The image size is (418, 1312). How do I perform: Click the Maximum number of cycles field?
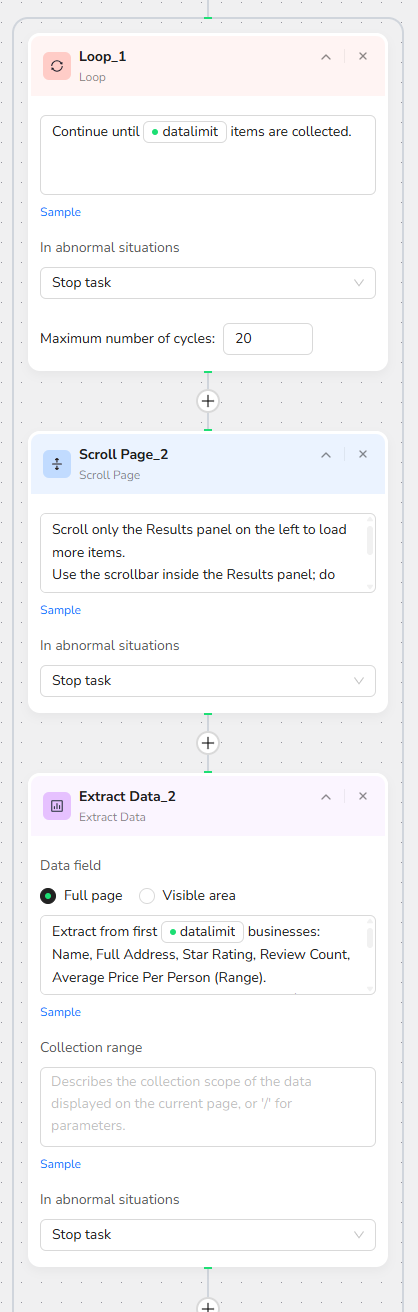pyautogui.click(x=268, y=339)
